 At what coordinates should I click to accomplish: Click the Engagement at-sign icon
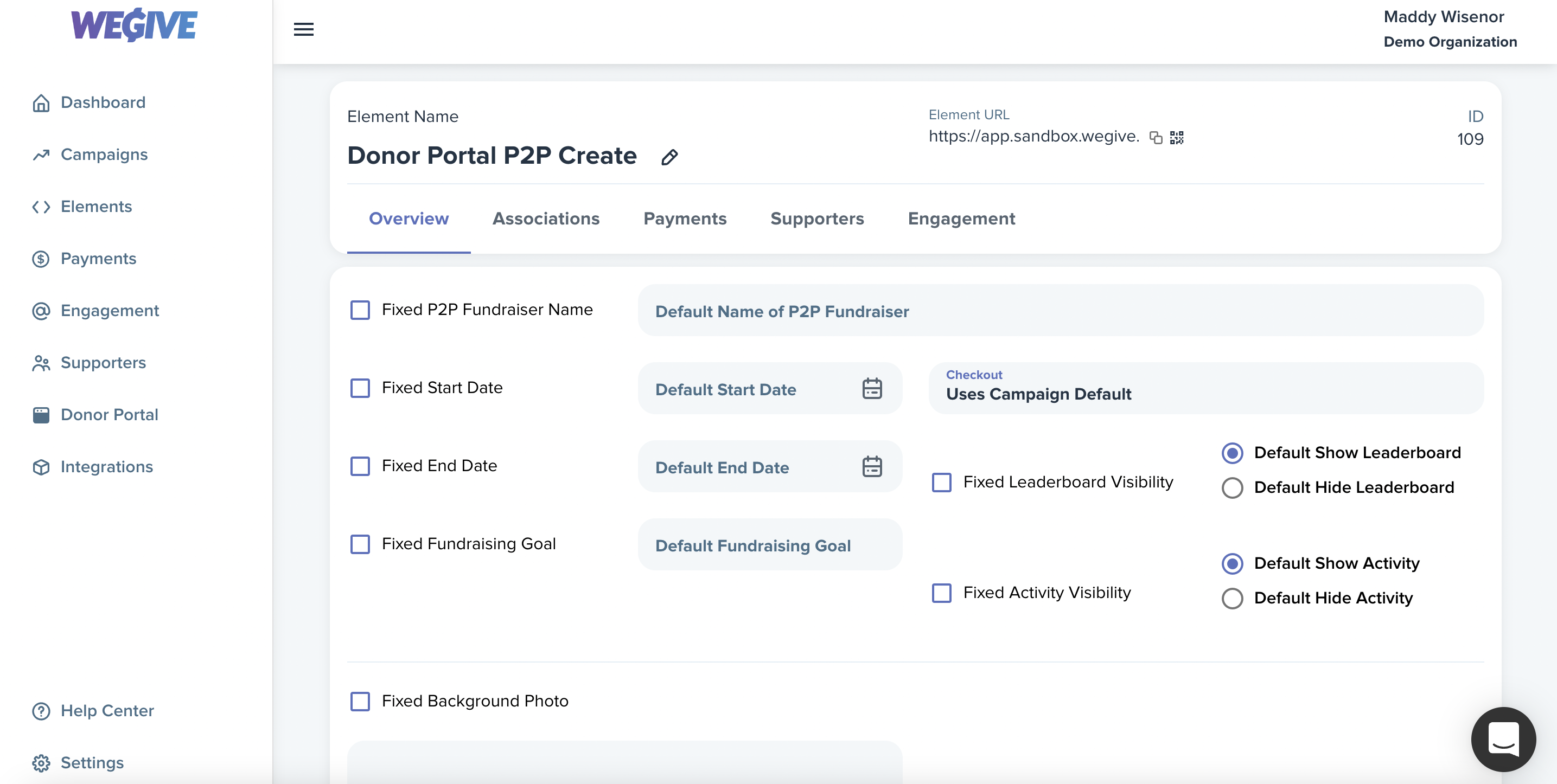click(41, 311)
